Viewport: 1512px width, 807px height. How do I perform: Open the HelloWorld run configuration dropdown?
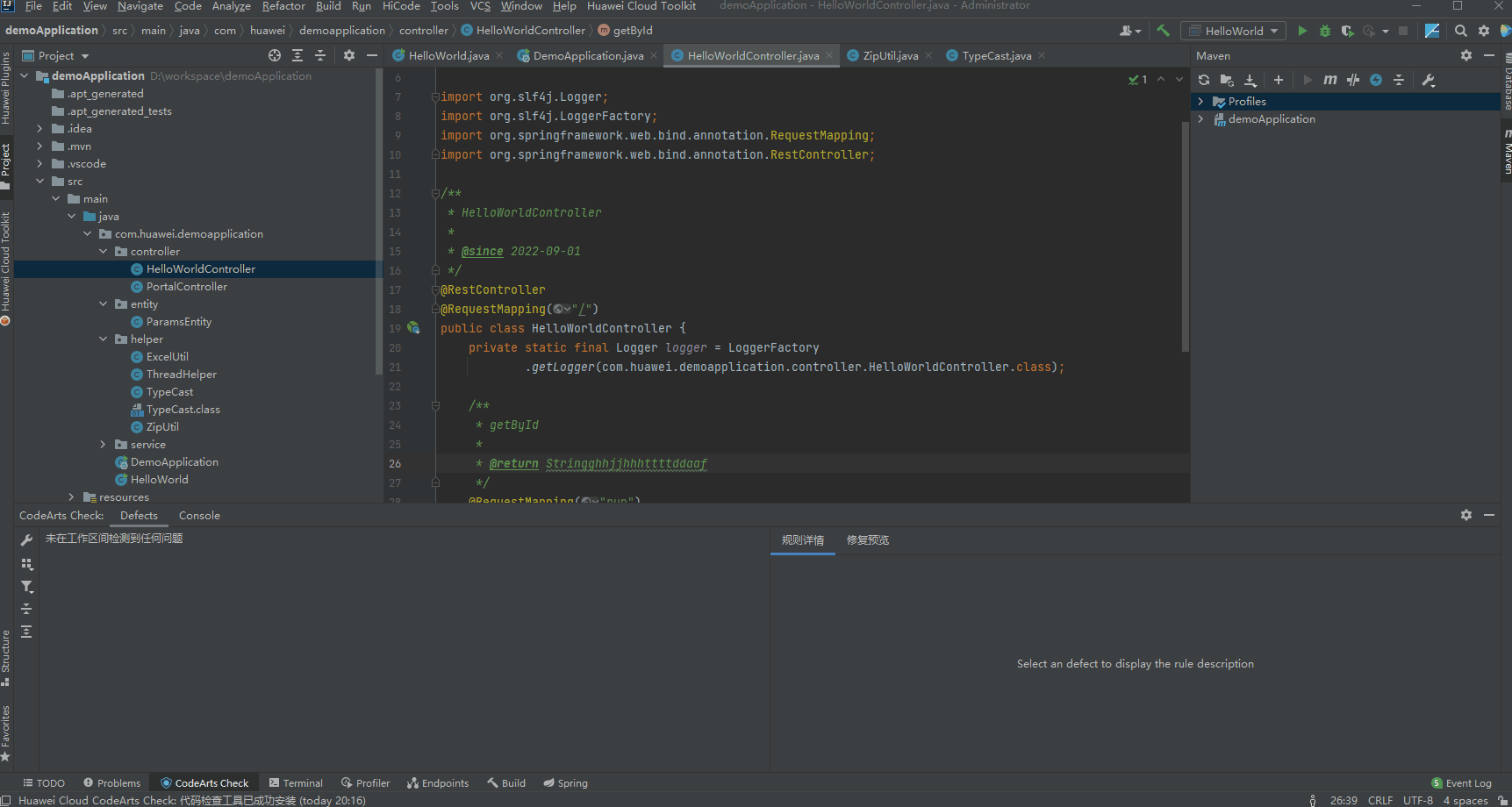coord(1233,31)
